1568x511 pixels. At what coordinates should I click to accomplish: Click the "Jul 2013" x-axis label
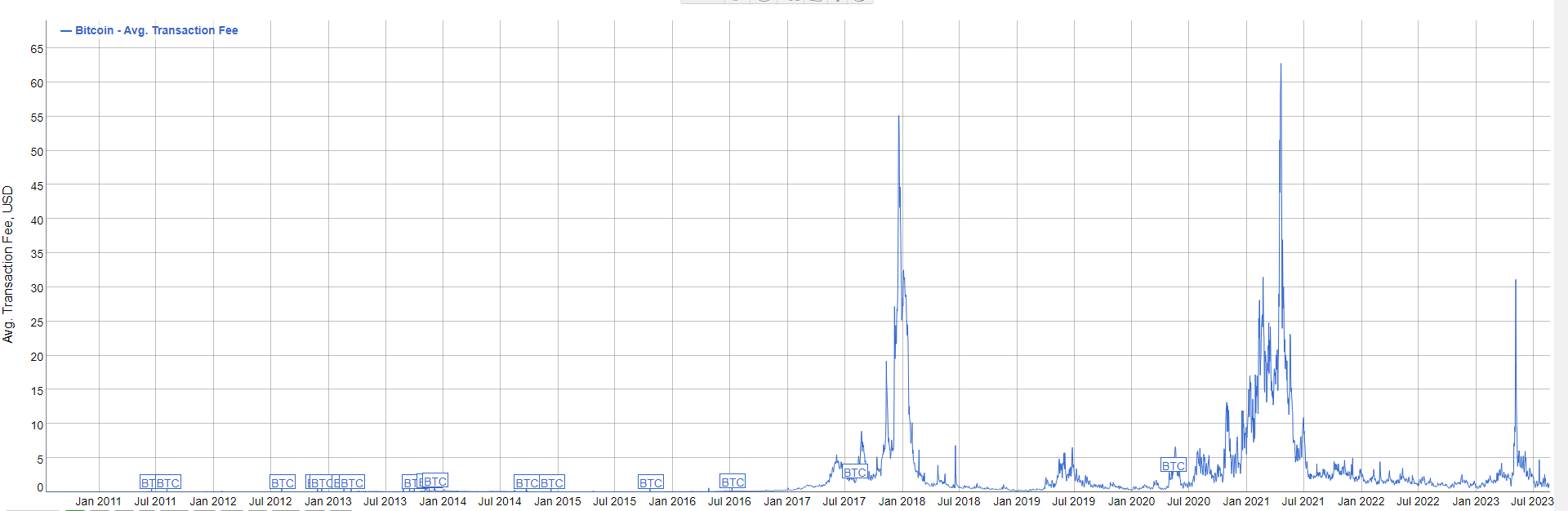tap(385, 501)
